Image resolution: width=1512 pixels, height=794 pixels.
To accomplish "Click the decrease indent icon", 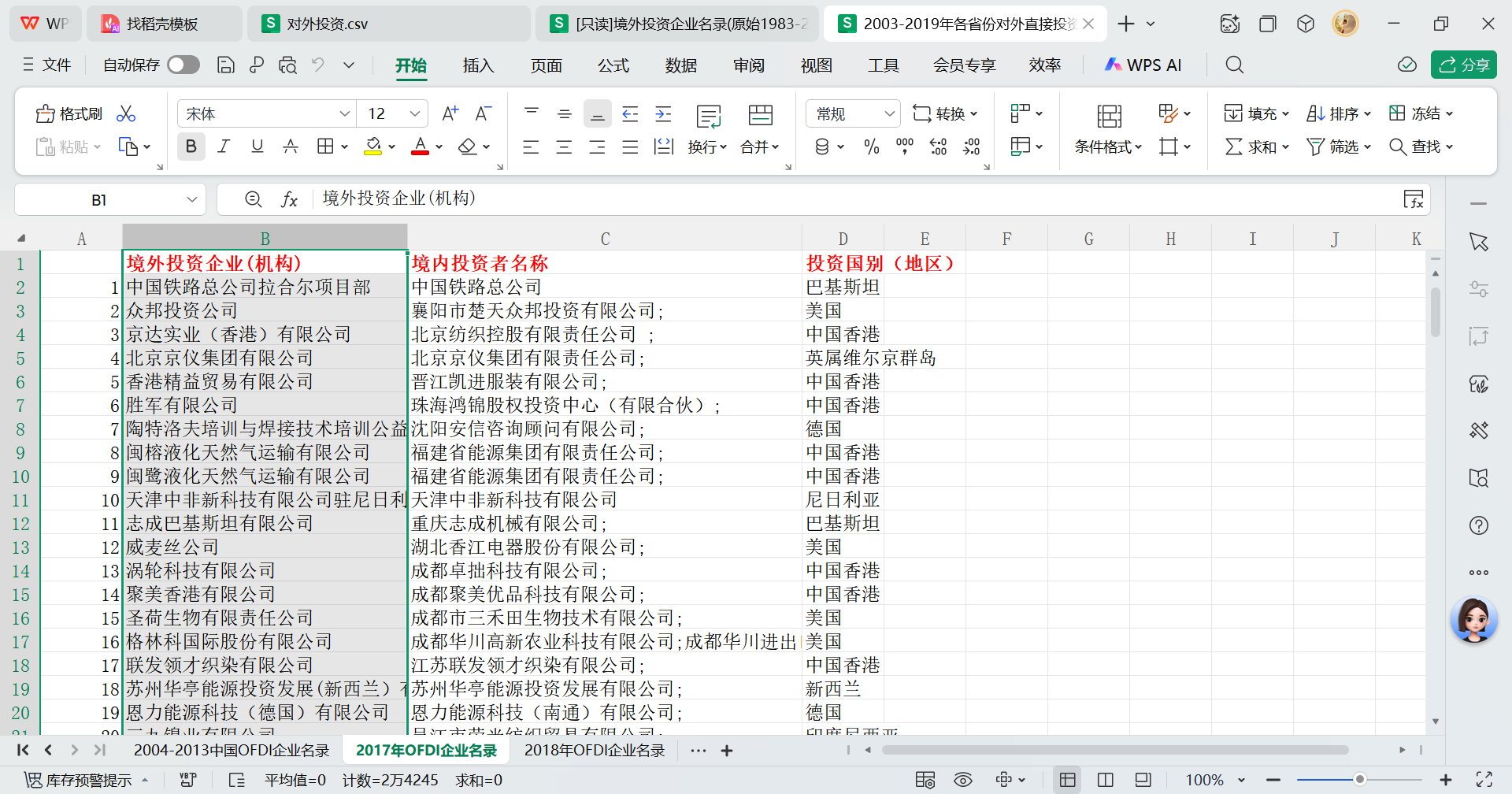I will tap(630, 114).
